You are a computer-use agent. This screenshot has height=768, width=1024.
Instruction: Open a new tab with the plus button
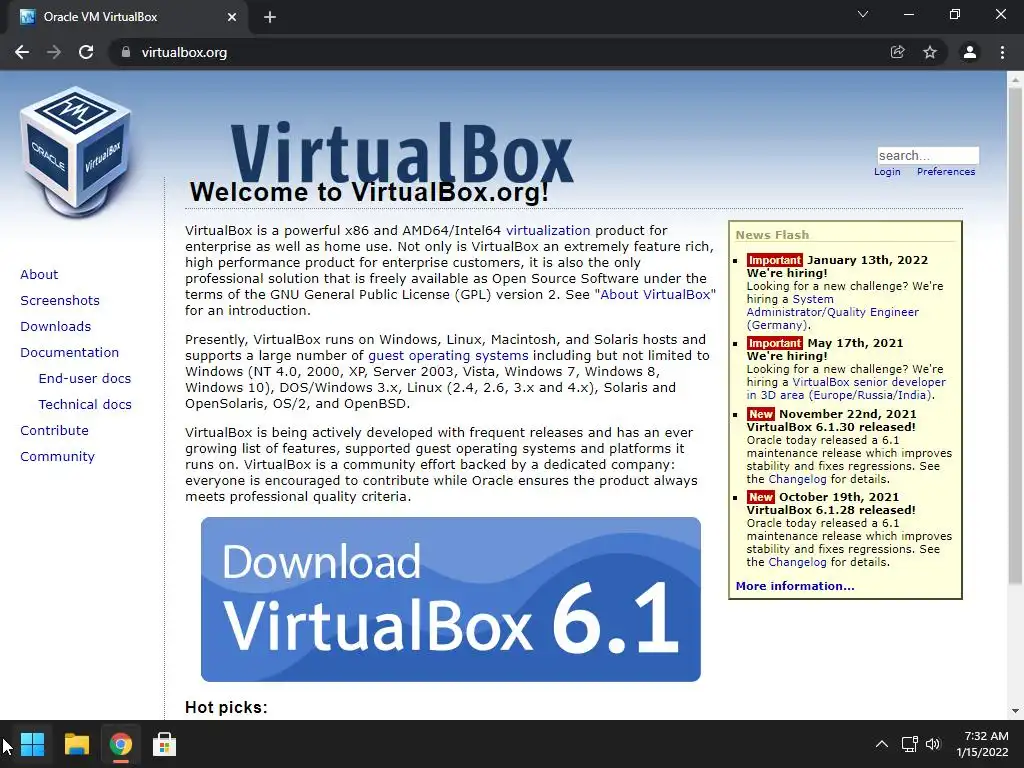(270, 17)
